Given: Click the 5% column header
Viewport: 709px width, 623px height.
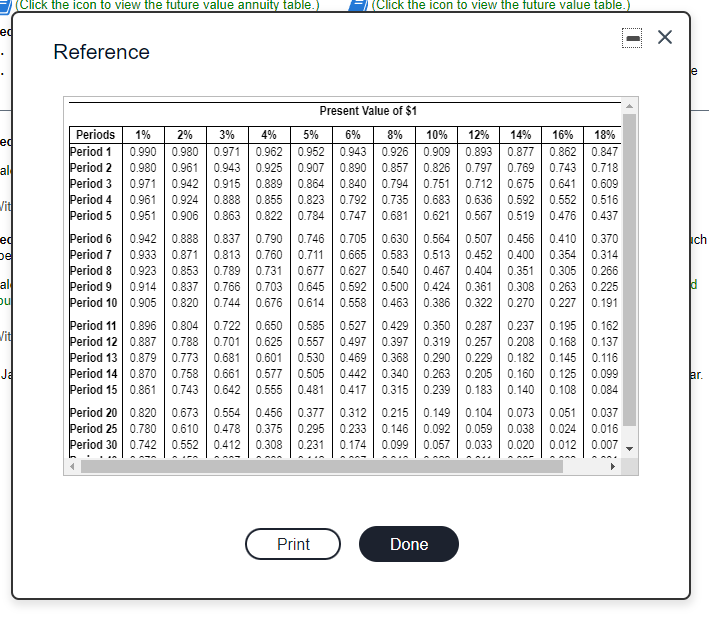Looking at the screenshot, I should [x=311, y=135].
